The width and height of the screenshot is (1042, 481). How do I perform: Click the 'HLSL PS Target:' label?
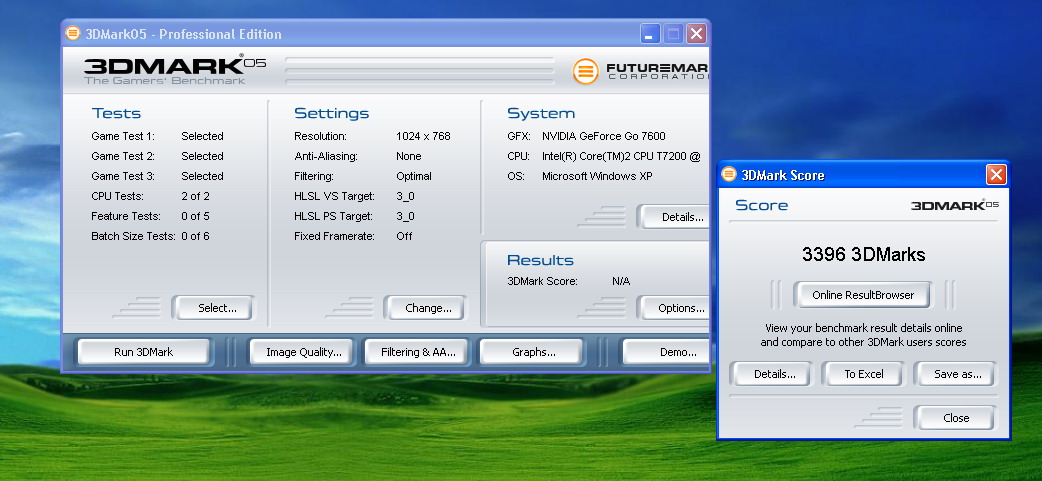tap(334, 216)
